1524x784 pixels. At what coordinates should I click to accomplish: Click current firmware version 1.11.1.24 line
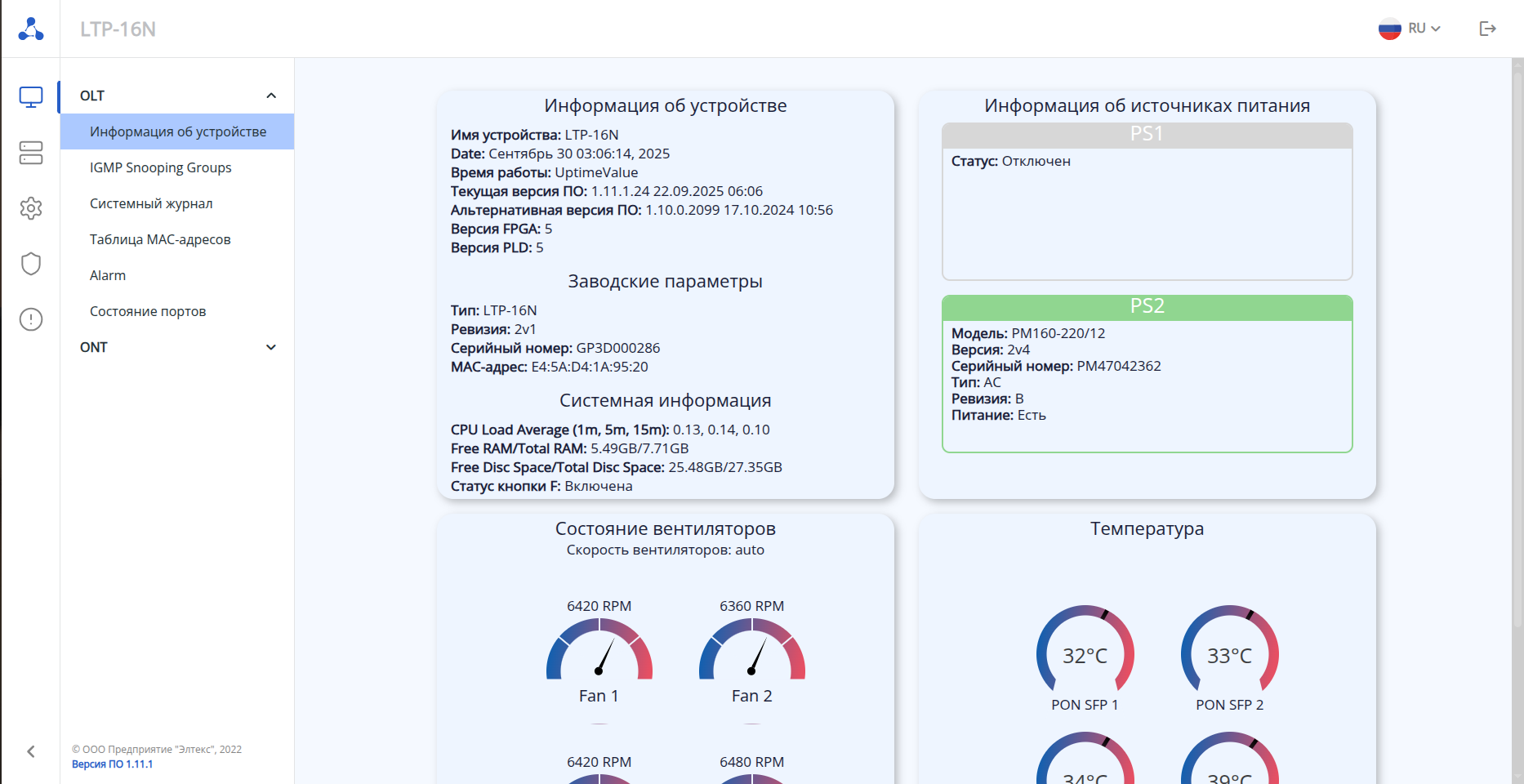(x=607, y=191)
